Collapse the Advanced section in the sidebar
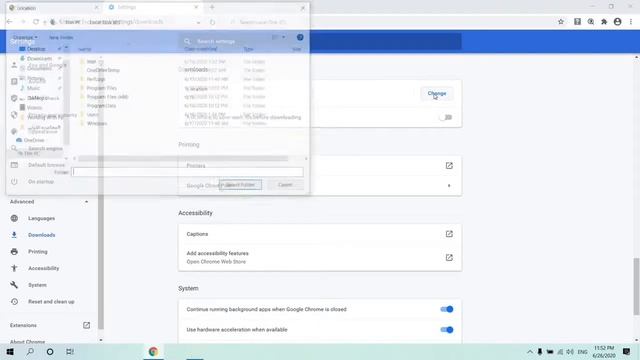The width and height of the screenshot is (640, 360). coord(87,202)
